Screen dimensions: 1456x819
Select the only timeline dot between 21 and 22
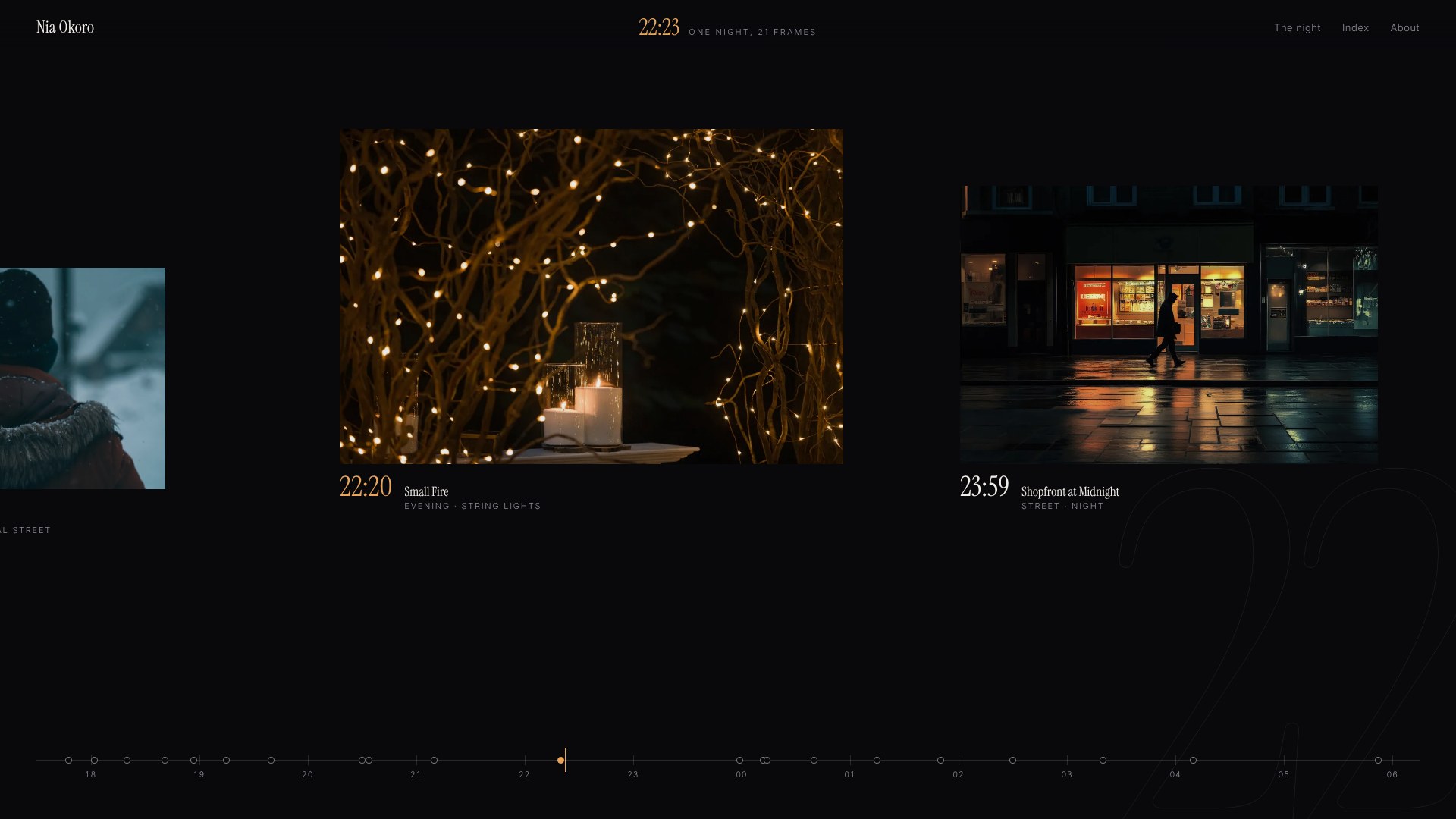coord(434,760)
